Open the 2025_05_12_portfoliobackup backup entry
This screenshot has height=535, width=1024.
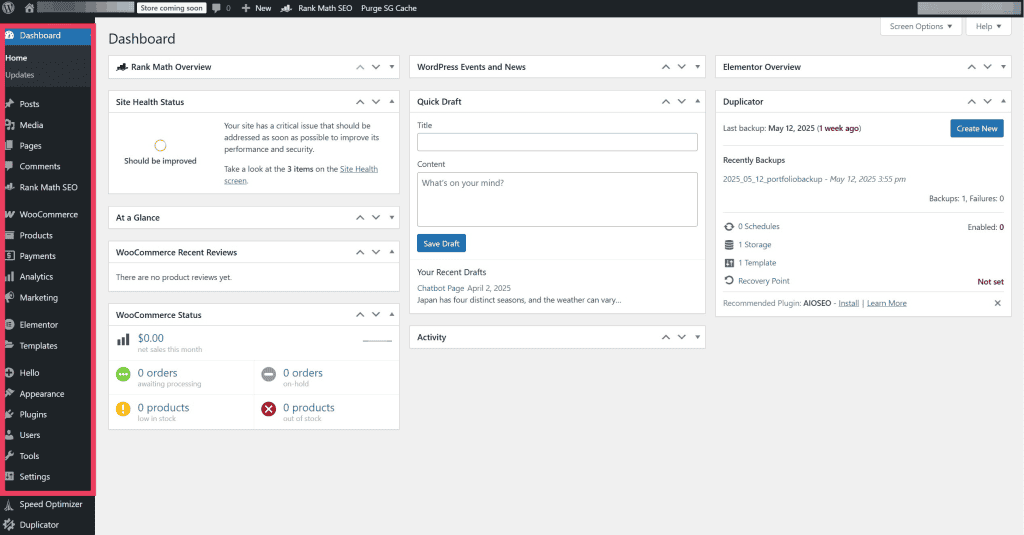click(773, 179)
